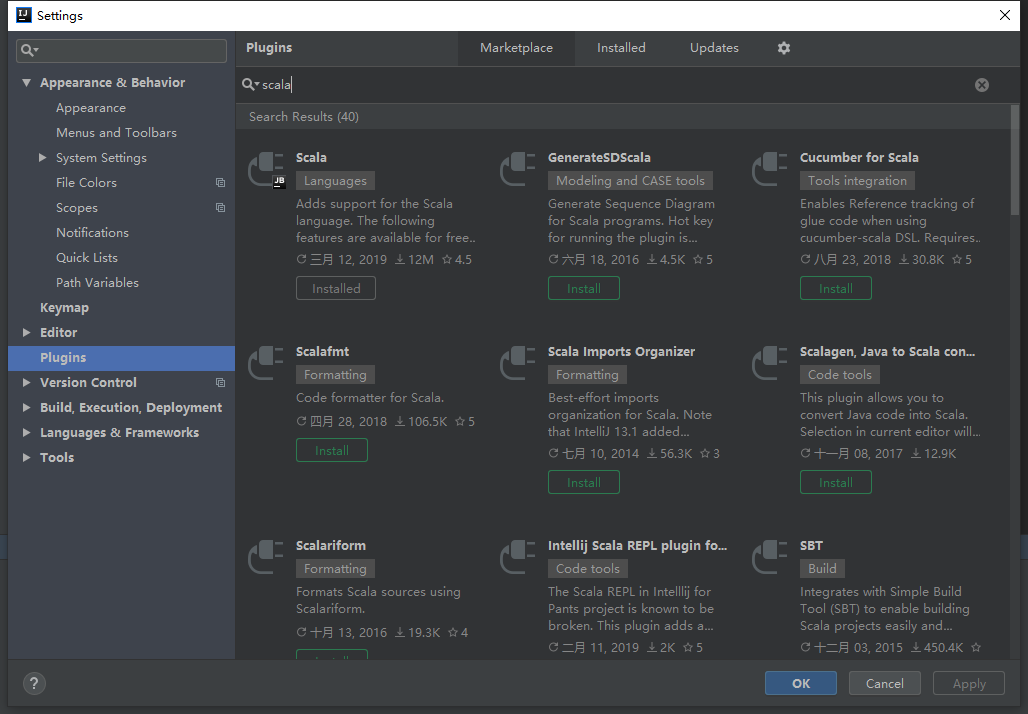
Task: Click the Scalariform plugin icon
Action: click(267, 557)
